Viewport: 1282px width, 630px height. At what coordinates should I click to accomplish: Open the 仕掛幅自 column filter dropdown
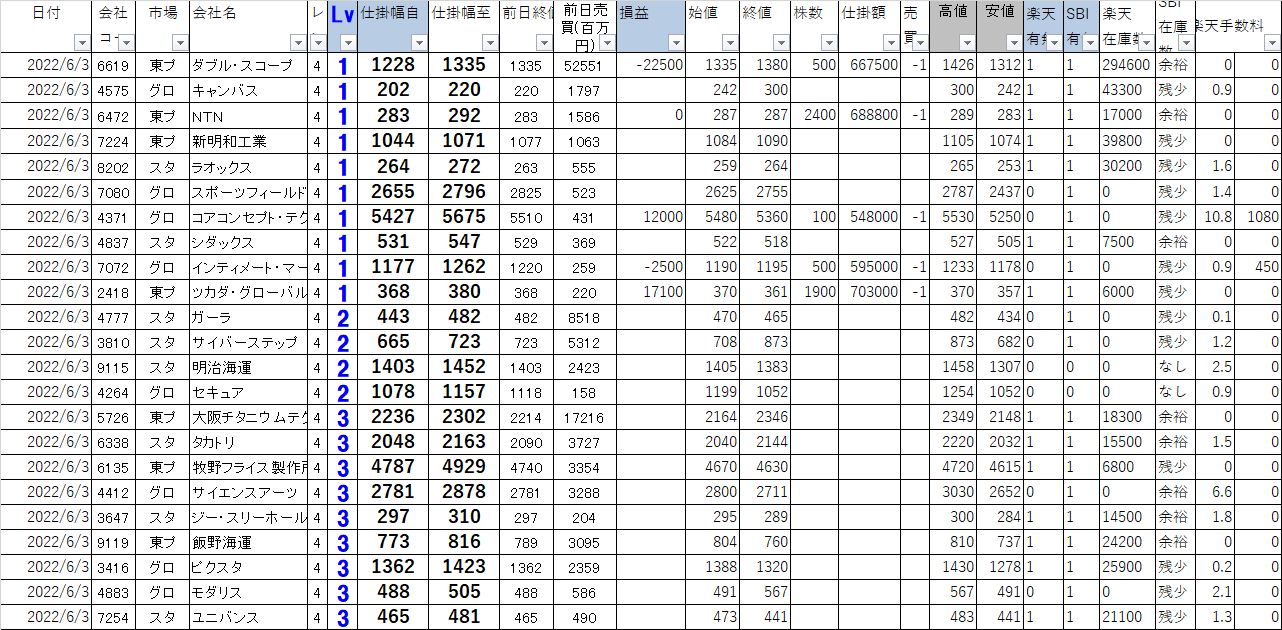click(419, 42)
